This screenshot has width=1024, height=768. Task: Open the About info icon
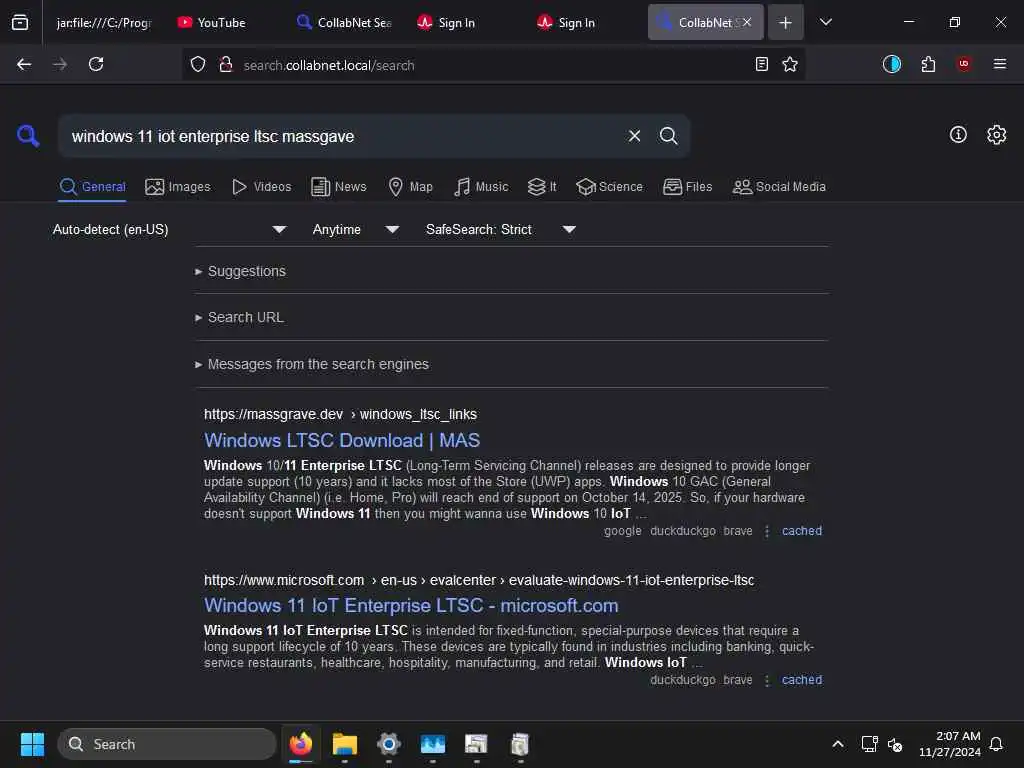pos(957,135)
